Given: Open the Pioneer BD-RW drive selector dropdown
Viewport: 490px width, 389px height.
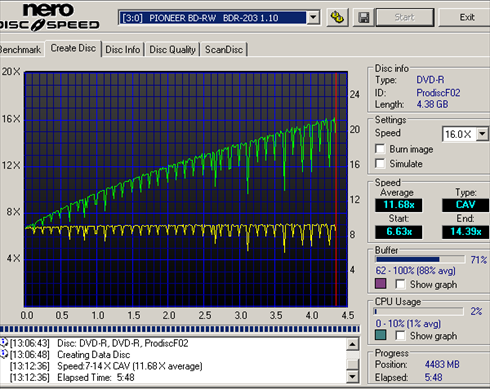Looking at the screenshot, I should tap(313, 17).
